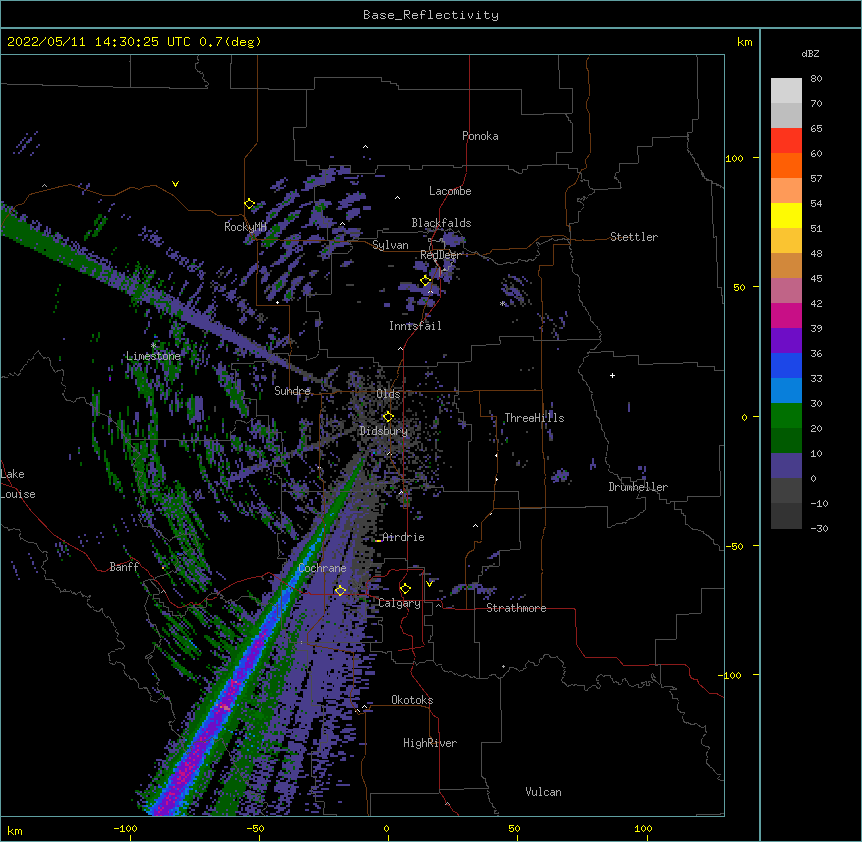Click the 45 value in dBZ legend
This screenshot has height=842, width=862.
pyautogui.click(x=816, y=279)
